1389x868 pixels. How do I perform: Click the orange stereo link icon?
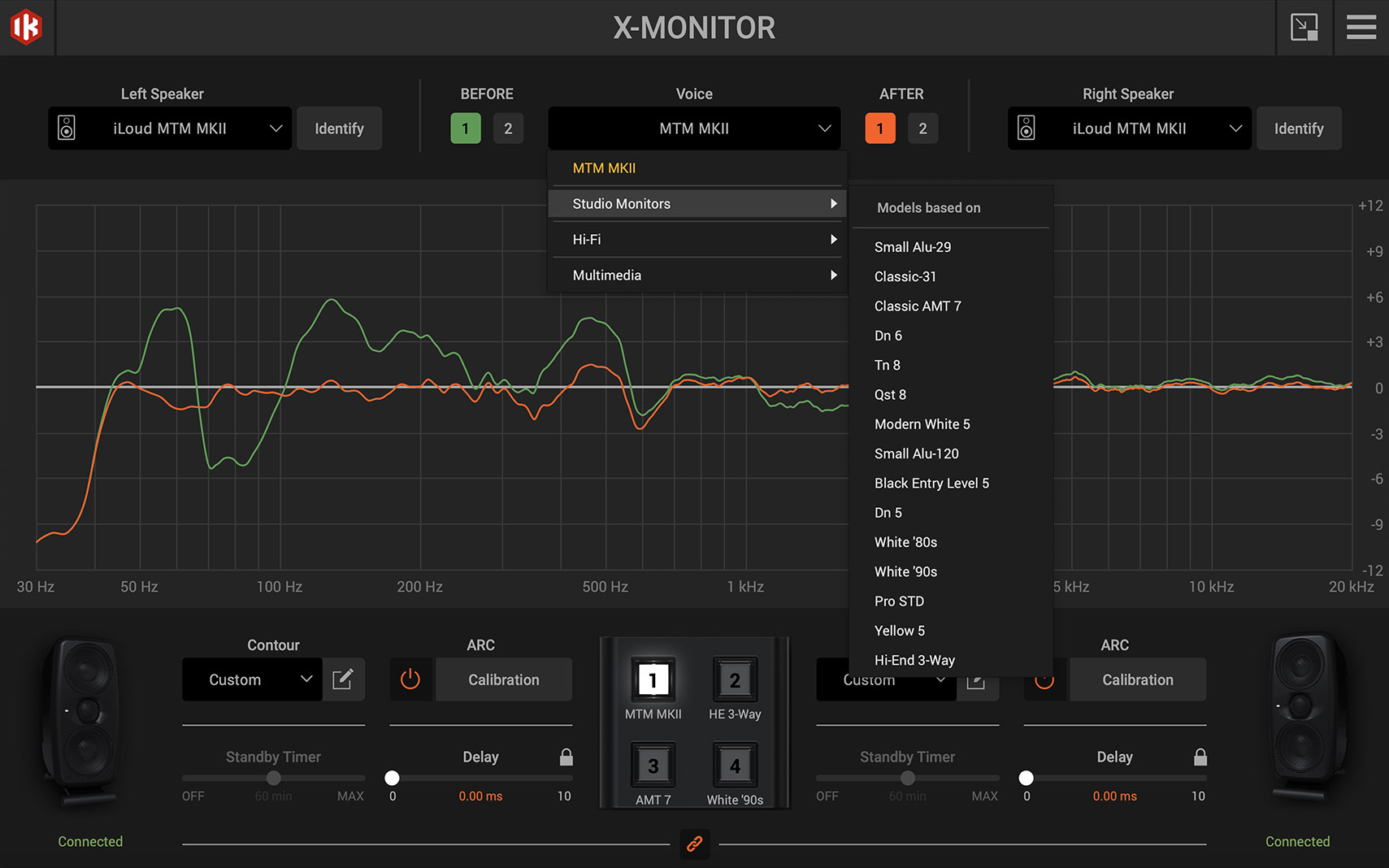pos(694,844)
